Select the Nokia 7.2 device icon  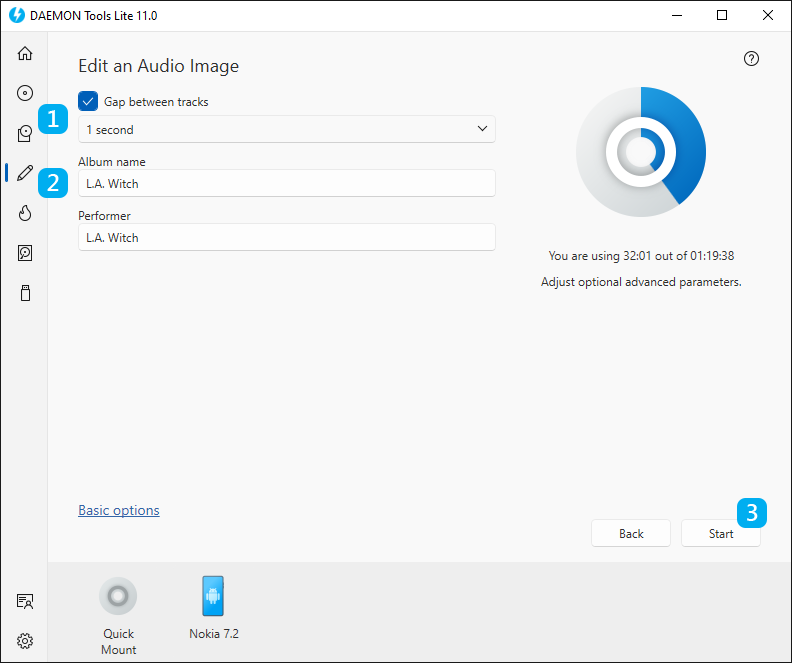tap(213, 596)
